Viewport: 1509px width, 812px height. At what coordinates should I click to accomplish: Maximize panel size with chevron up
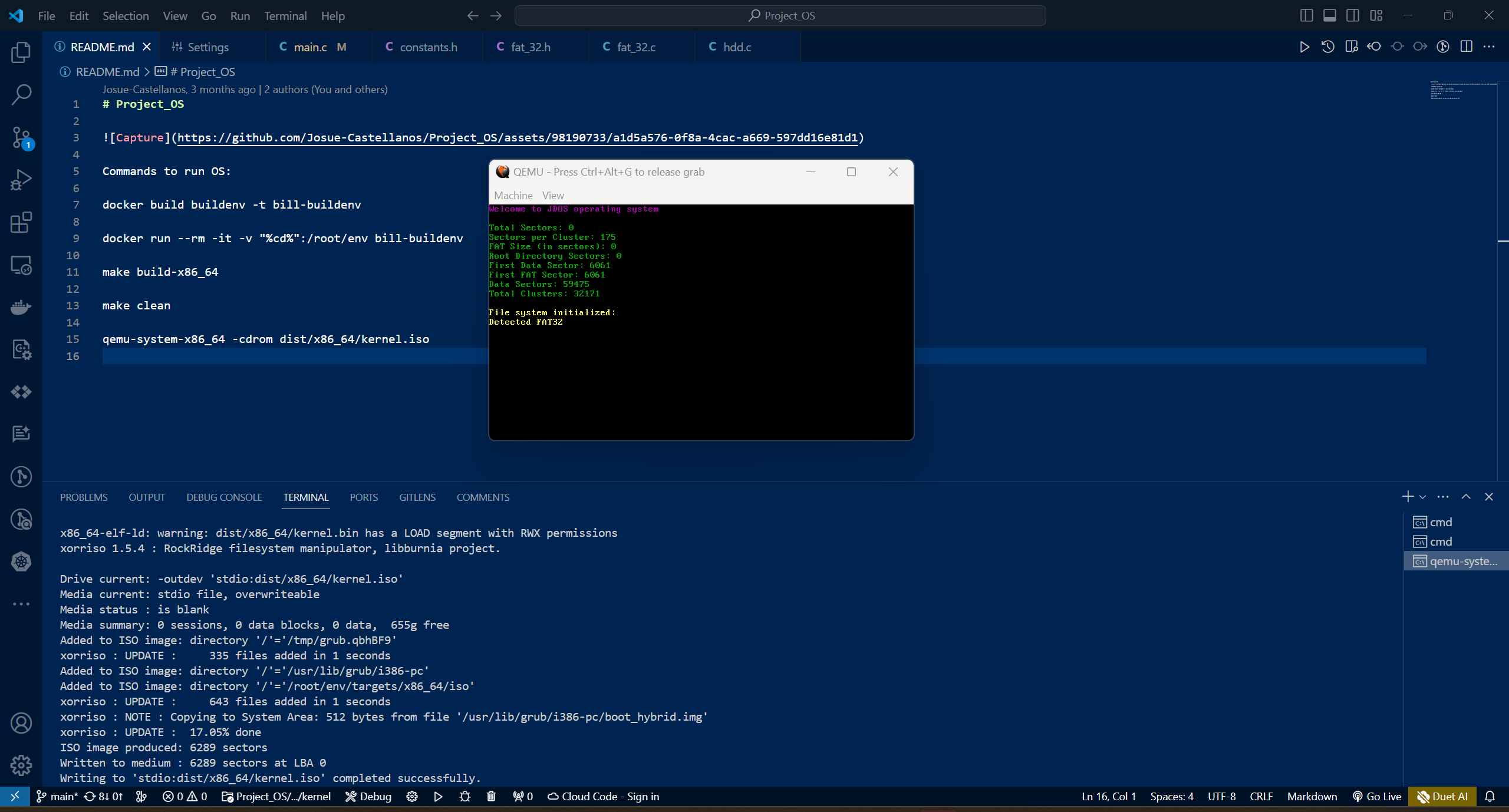pyautogui.click(x=1466, y=497)
